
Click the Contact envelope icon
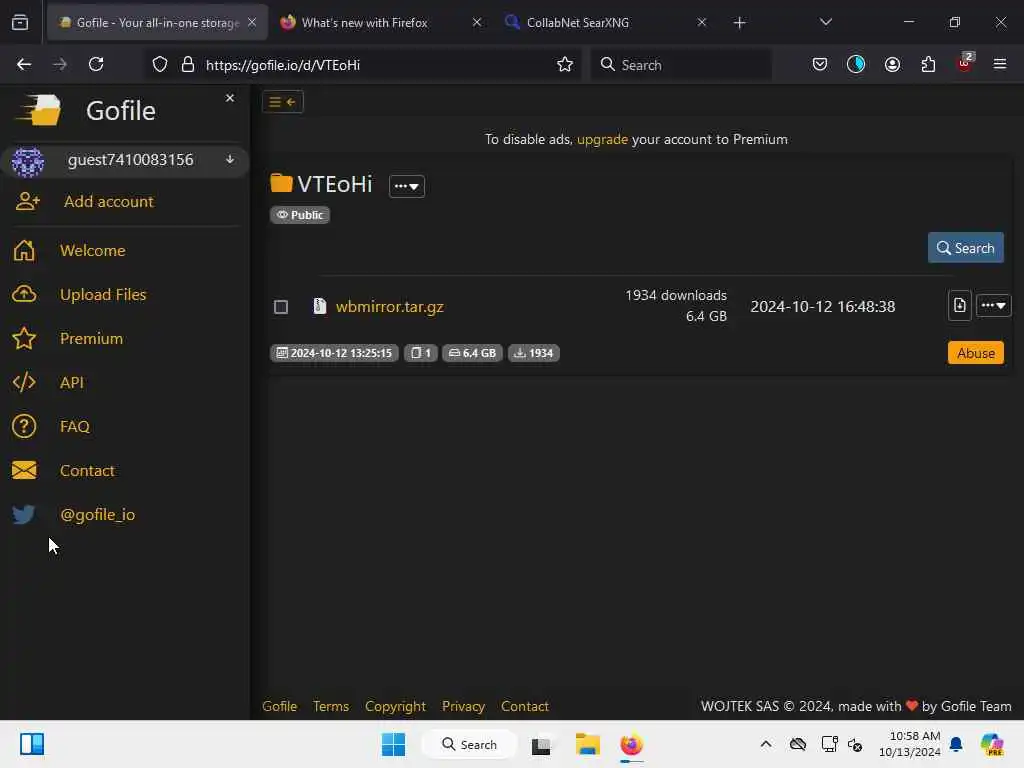(x=24, y=470)
